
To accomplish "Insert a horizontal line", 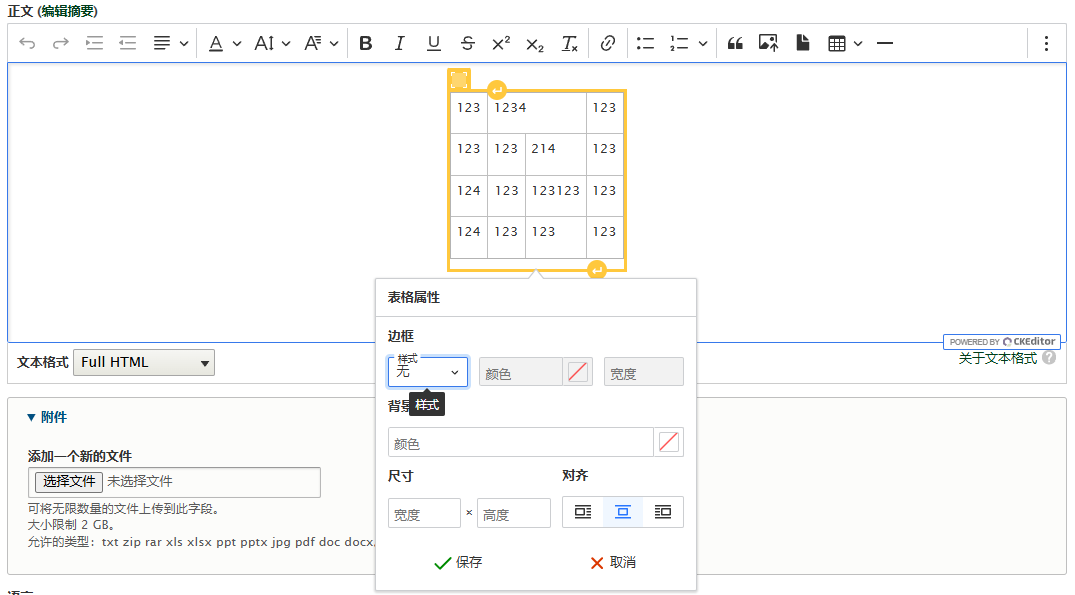I will (884, 43).
